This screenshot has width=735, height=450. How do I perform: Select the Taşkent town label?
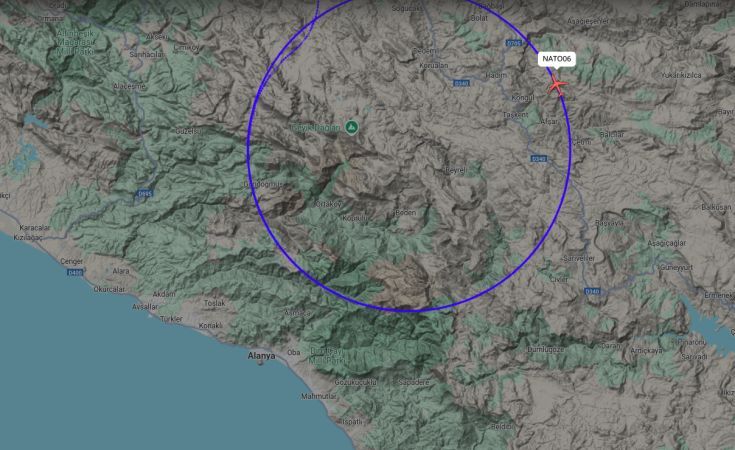[x=515, y=114]
